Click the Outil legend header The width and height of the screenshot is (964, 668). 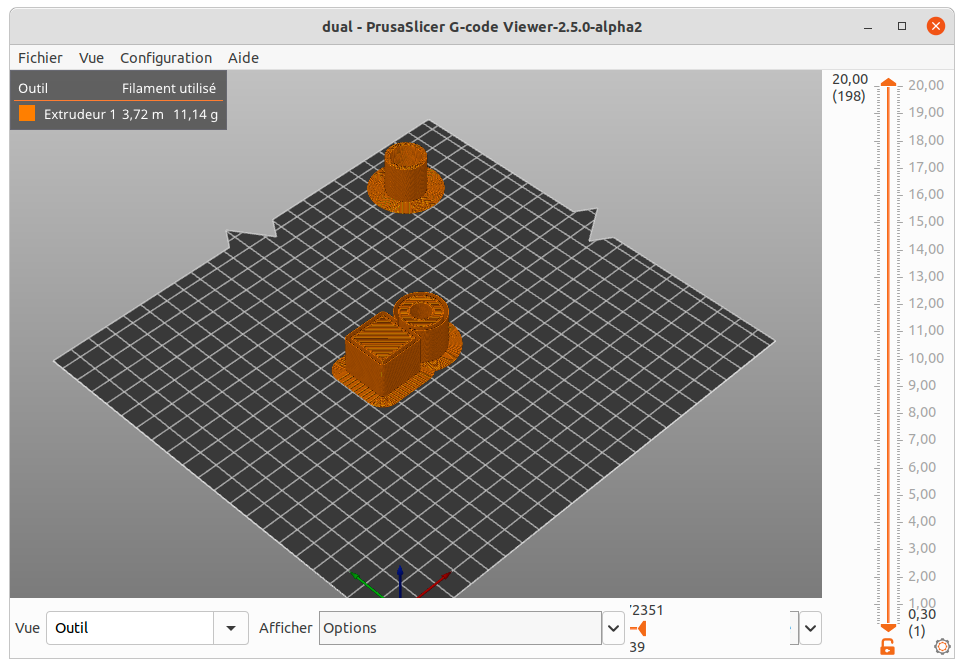[x=33, y=88]
